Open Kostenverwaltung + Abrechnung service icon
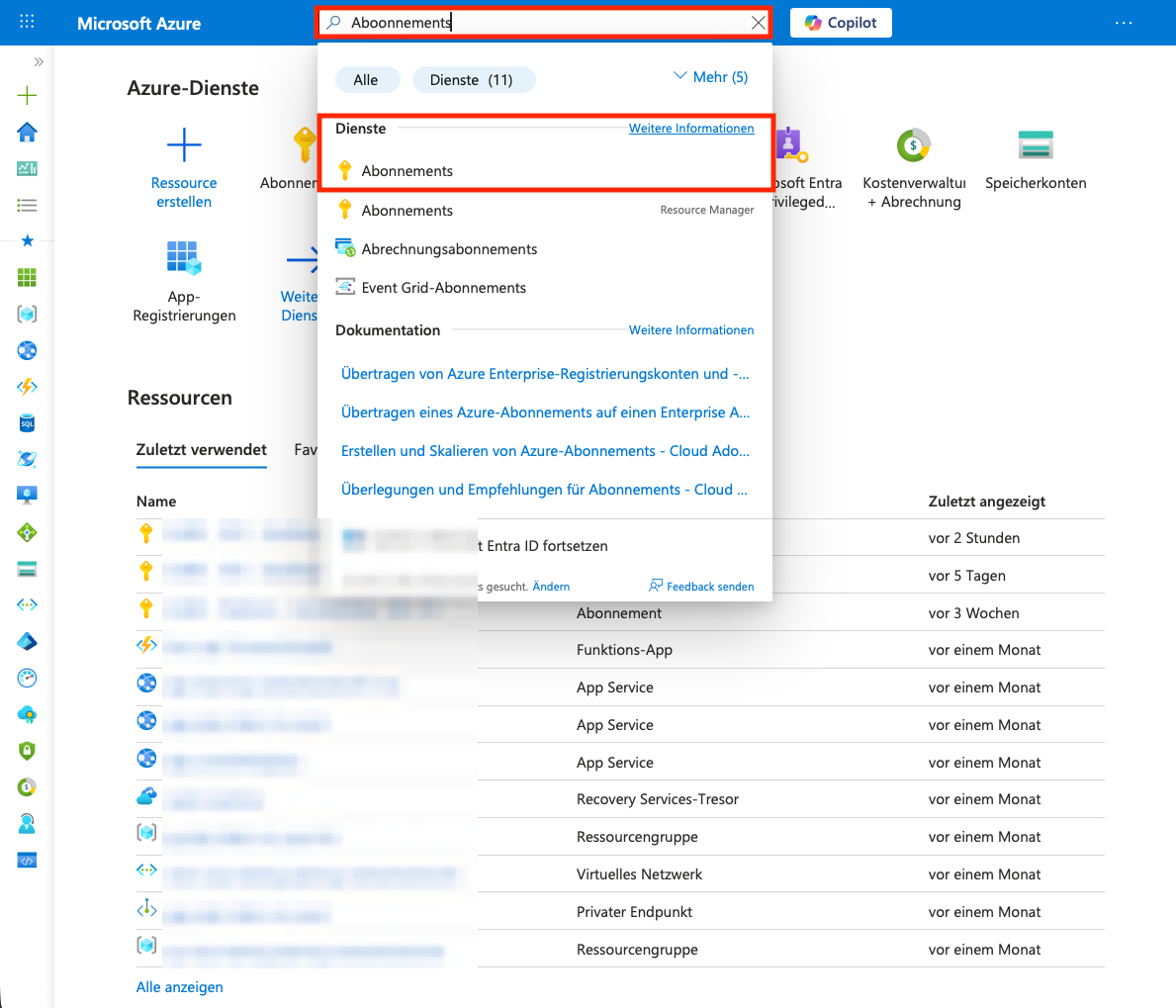 pos(913,146)
